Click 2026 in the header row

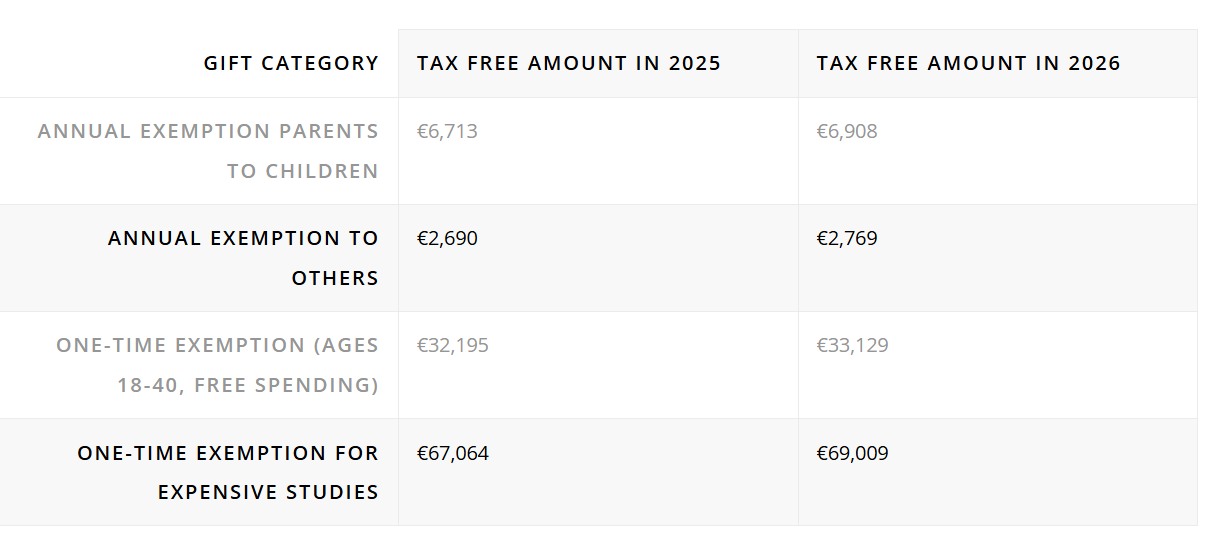[x=1093, y=63]
